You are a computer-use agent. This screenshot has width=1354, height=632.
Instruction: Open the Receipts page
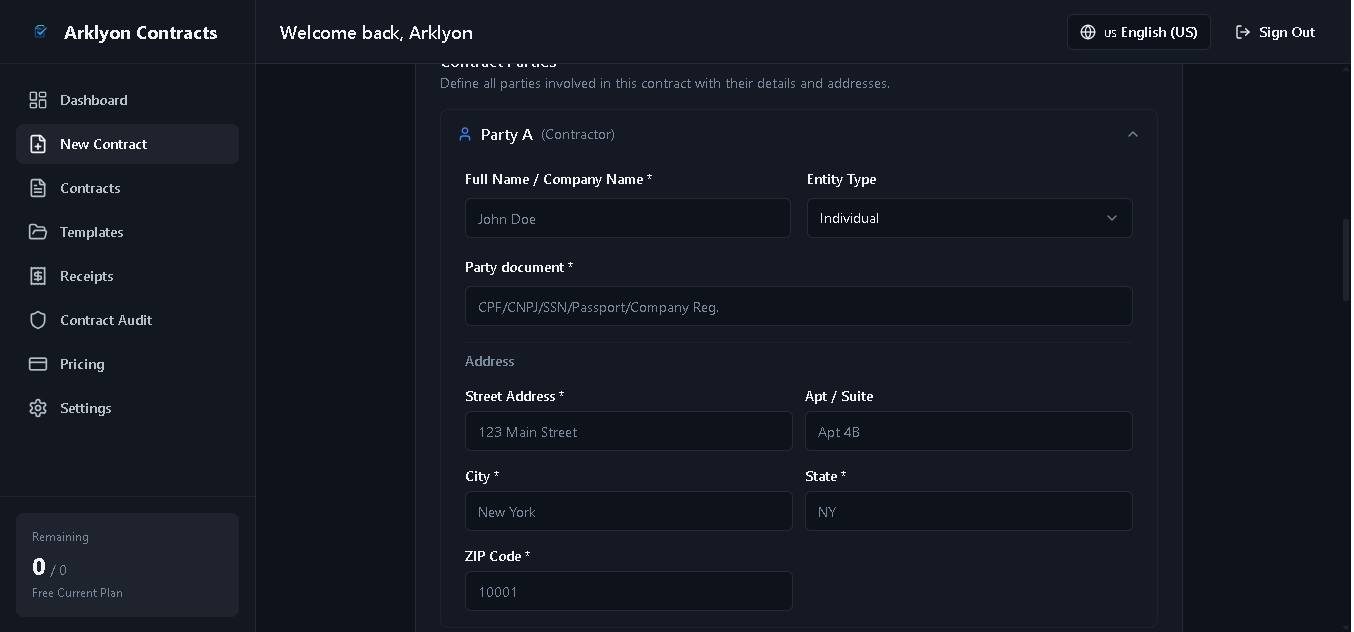coord(127,276)
